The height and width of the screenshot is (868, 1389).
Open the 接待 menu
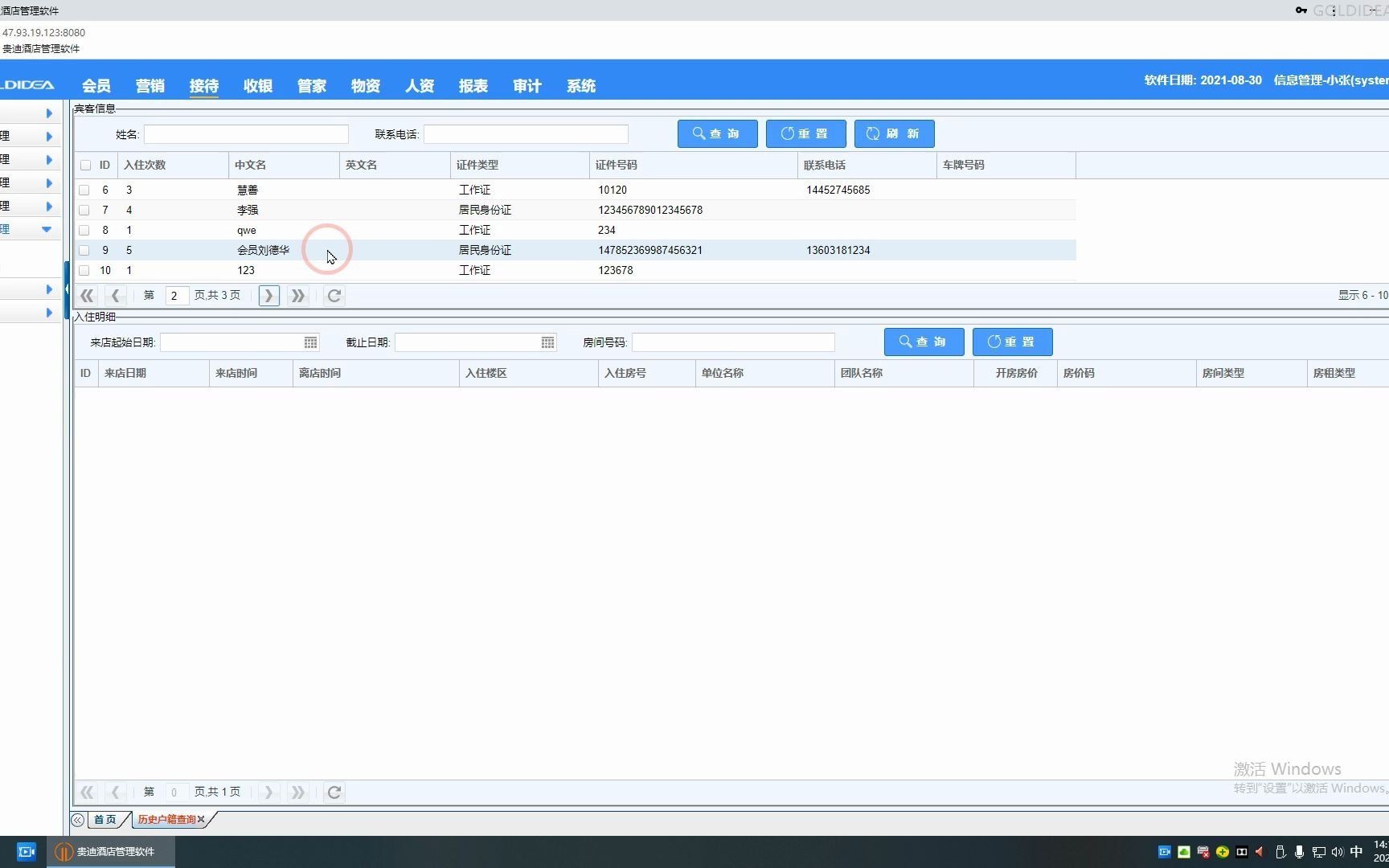click(204, 86)
